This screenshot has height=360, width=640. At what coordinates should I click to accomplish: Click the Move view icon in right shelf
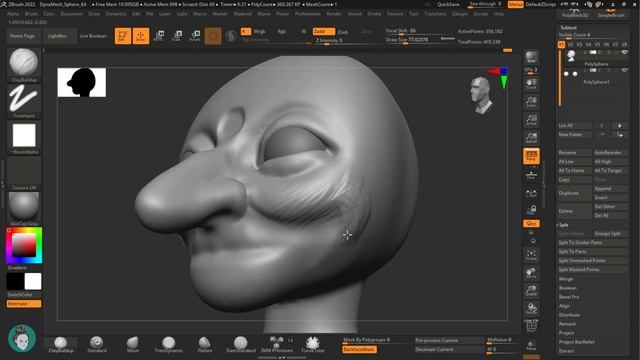click(x=531, y=273)
